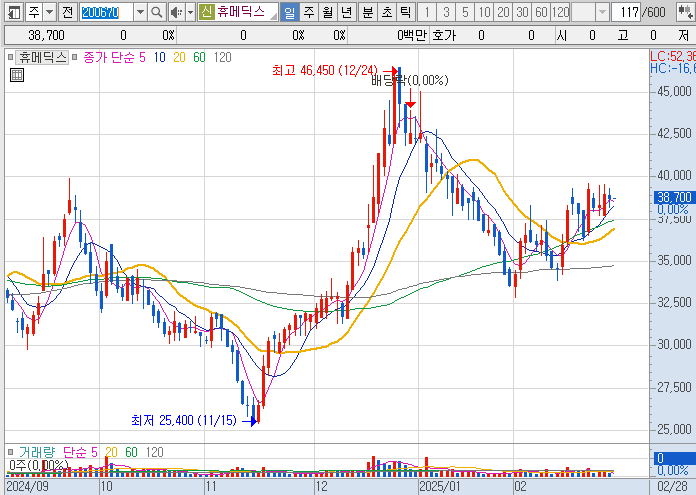Click gray 120 moving average label in price chart

[222, 57]
